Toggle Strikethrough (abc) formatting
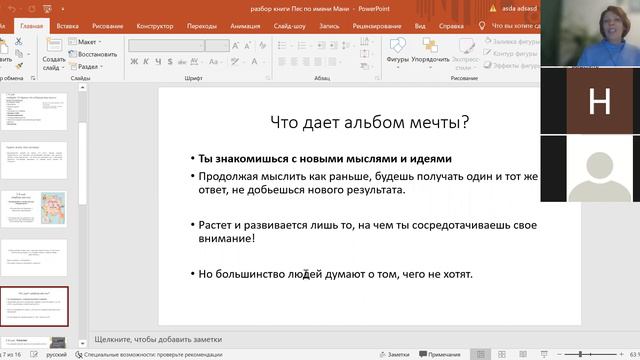640x360 pixels. [182, 62]
